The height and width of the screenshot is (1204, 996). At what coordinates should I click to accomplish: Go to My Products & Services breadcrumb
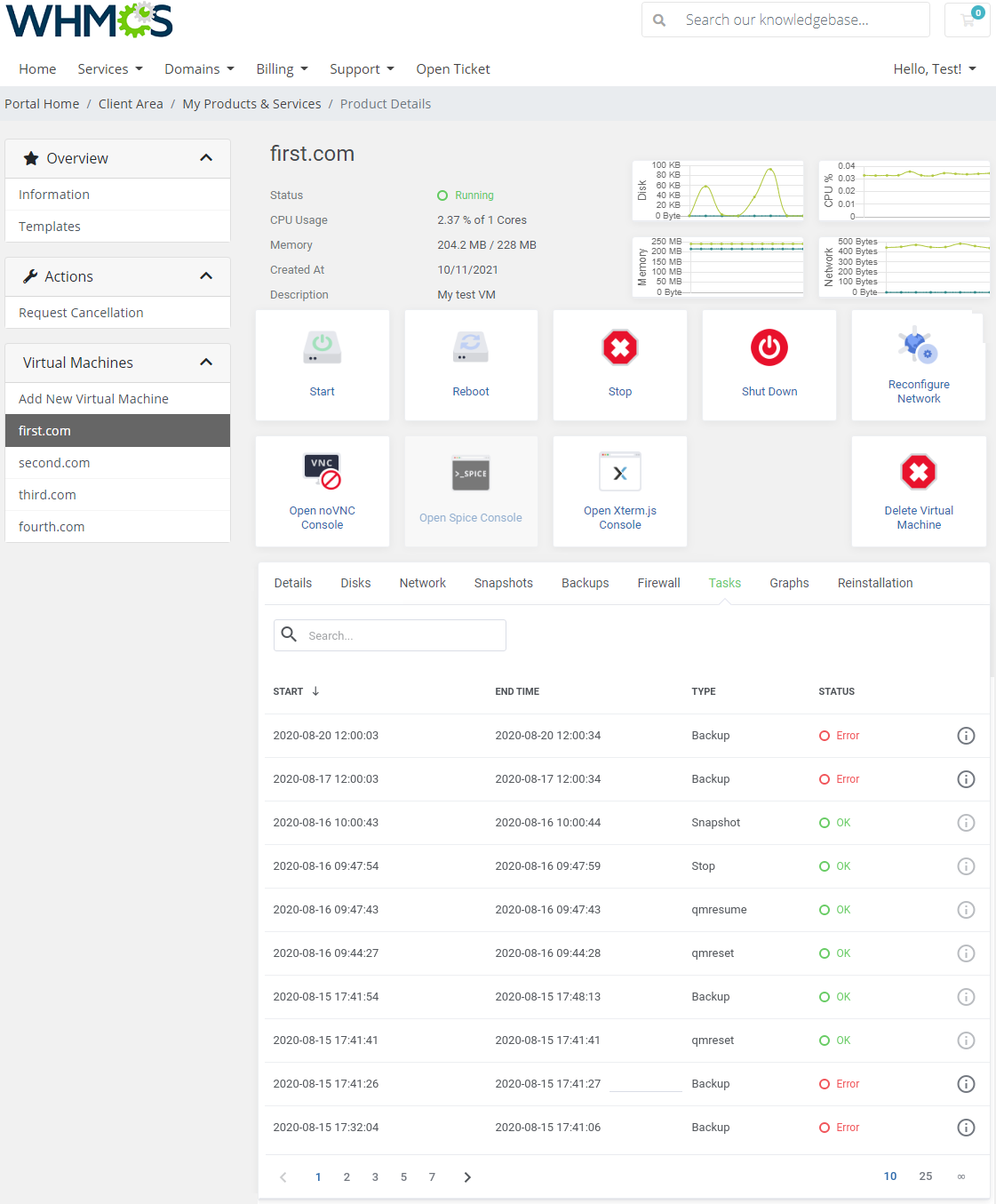[x=251, y=104]
